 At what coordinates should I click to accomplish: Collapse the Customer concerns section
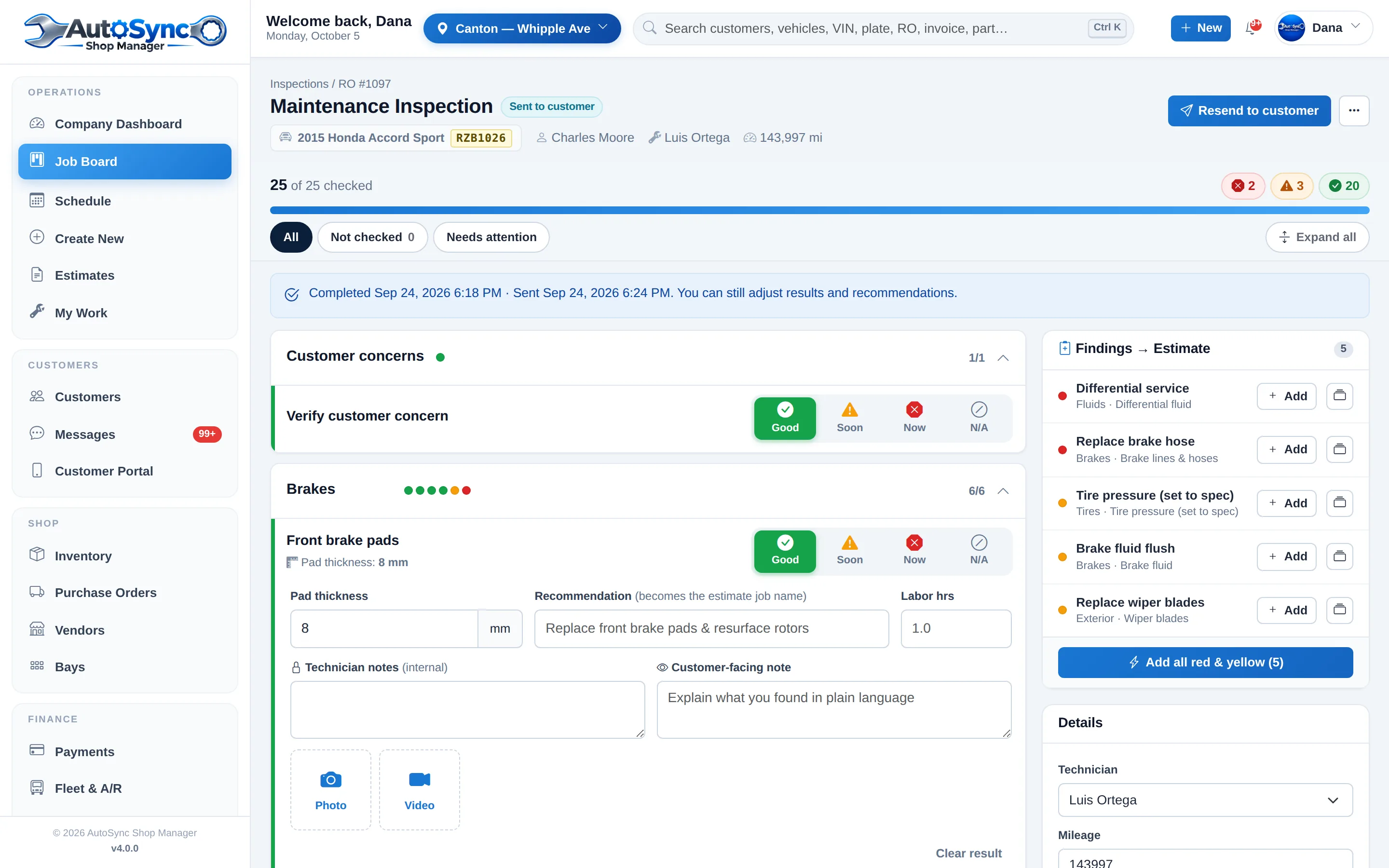coord(1003,358)
